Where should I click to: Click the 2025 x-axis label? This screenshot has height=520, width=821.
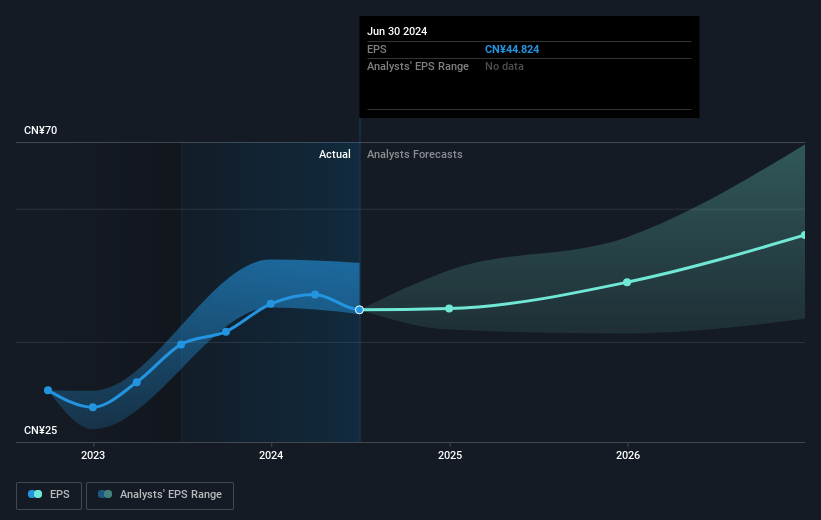click(450, 455)
